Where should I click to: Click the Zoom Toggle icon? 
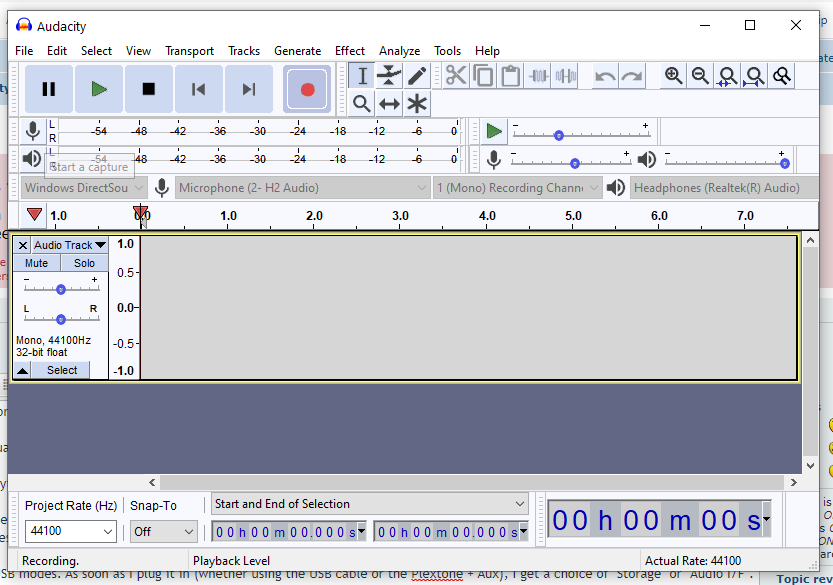[x=782, y=75]
